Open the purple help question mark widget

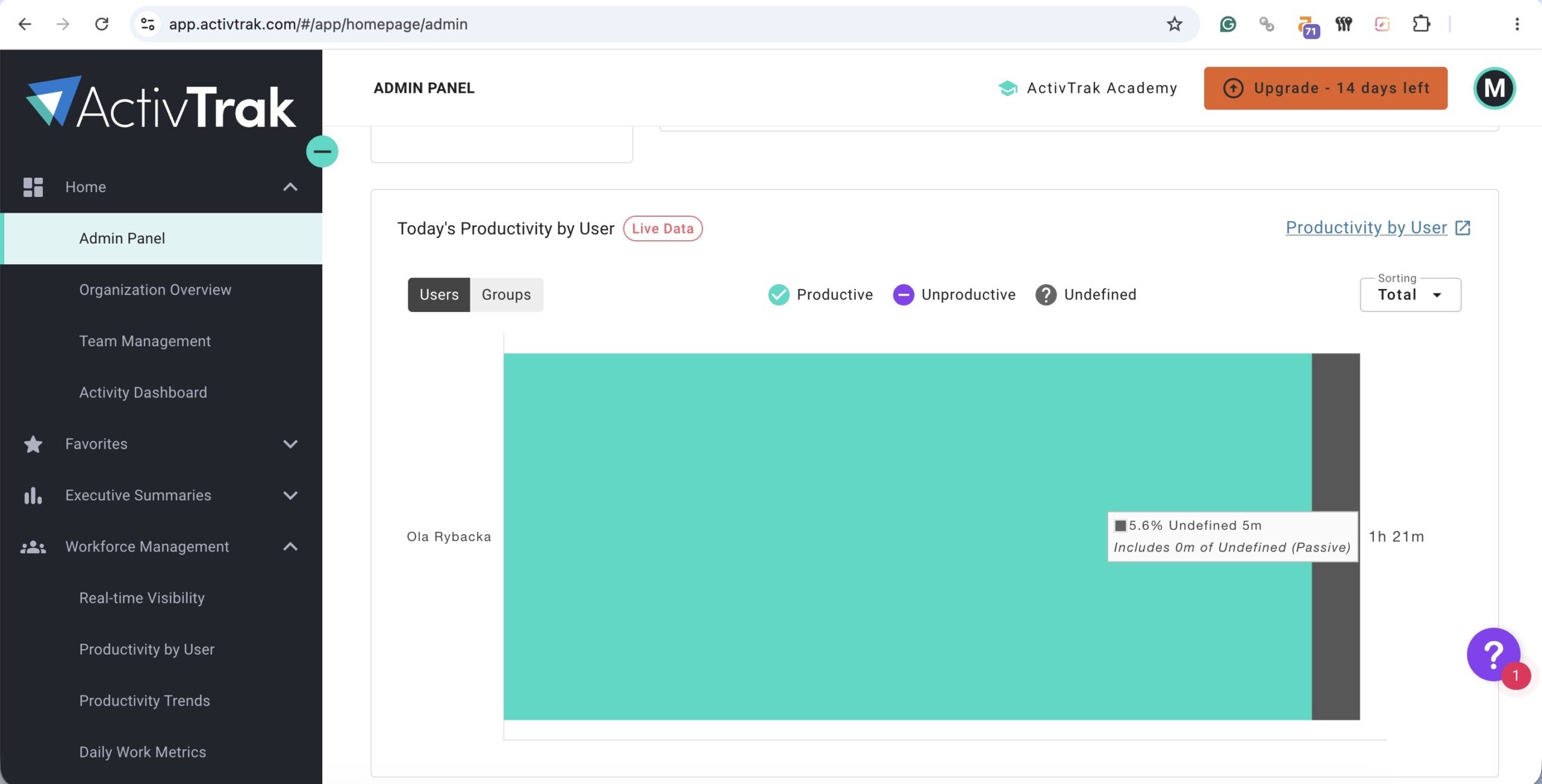pos(1494,655)
